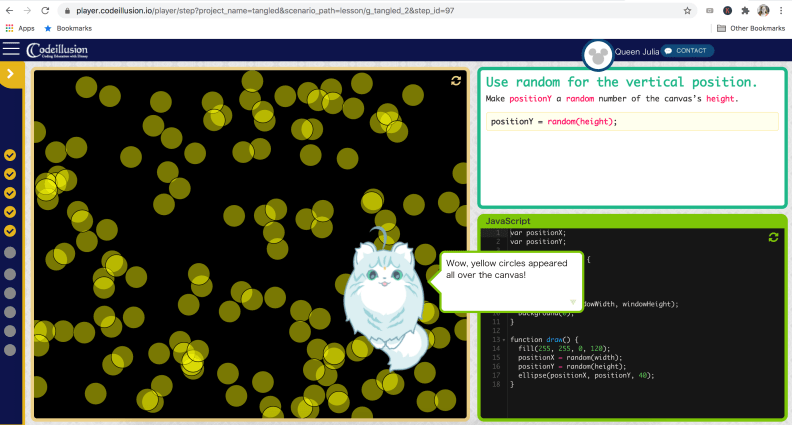Refresh the canvas preview
The width and height of the screenshot is (792, 425).
tap(456, 81)
